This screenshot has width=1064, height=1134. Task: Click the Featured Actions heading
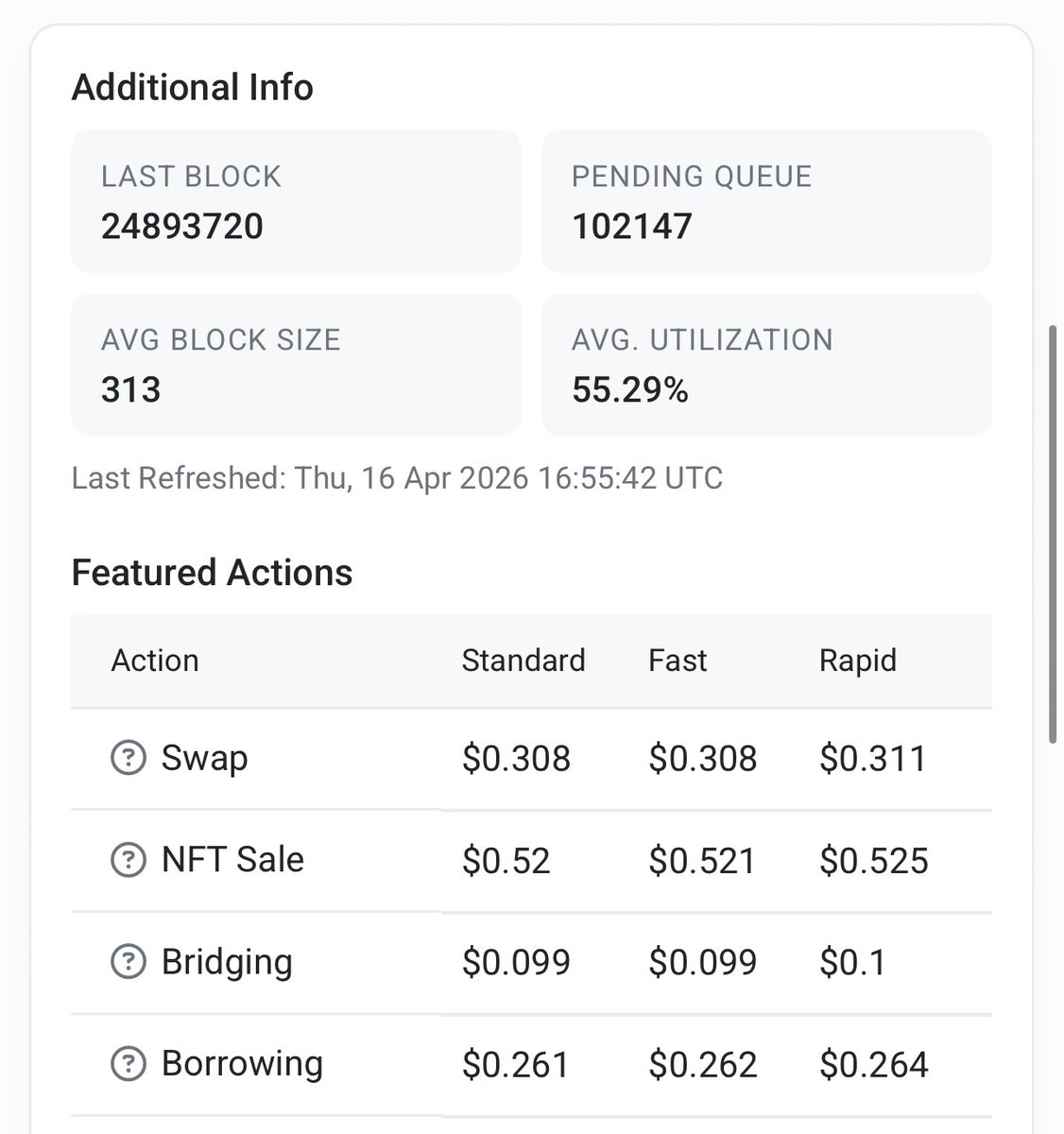click(x=212, y=573)
